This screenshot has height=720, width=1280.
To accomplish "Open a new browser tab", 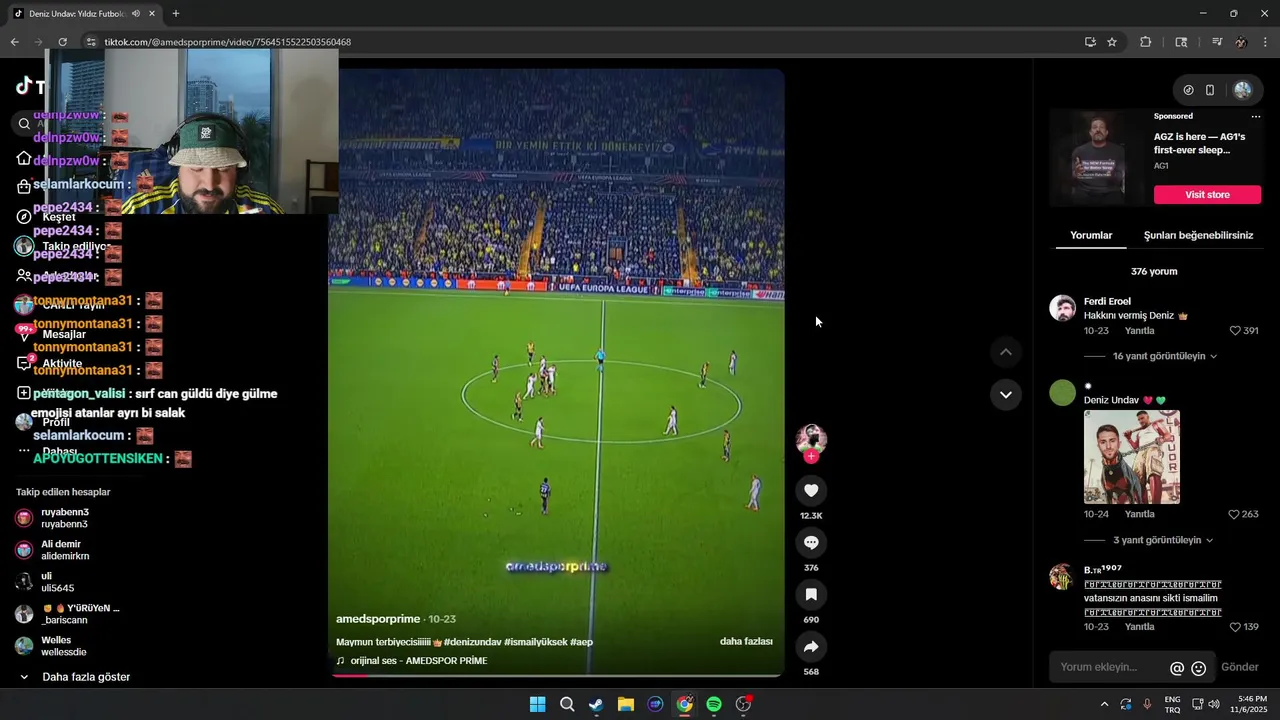I will (176, 14).
